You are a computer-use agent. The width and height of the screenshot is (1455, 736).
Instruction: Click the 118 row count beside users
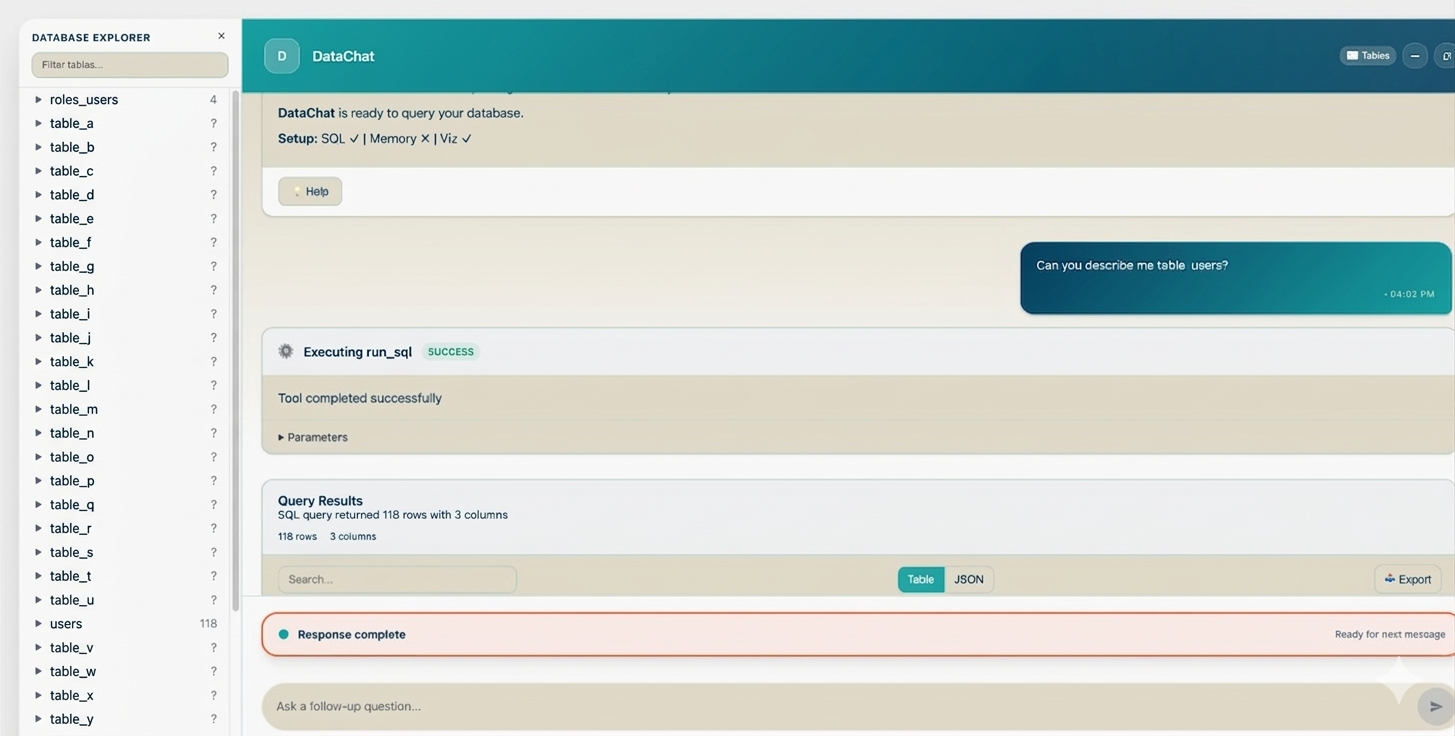pos(208,623)
